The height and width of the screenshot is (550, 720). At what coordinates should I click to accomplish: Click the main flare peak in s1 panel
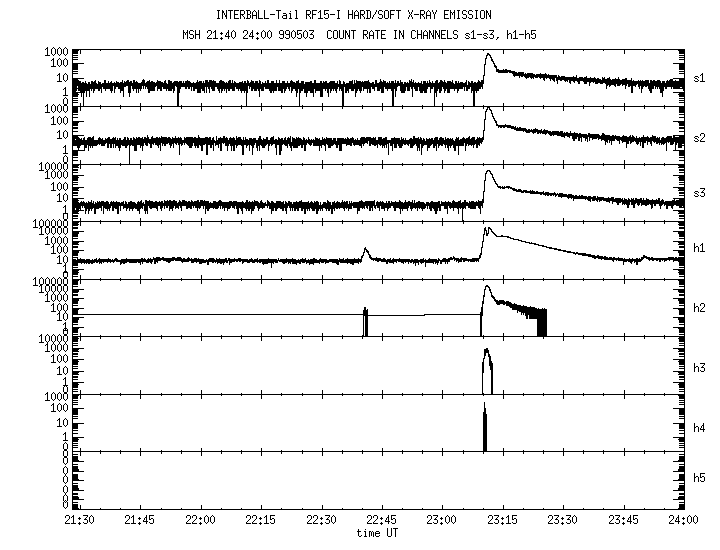[488, 57]
